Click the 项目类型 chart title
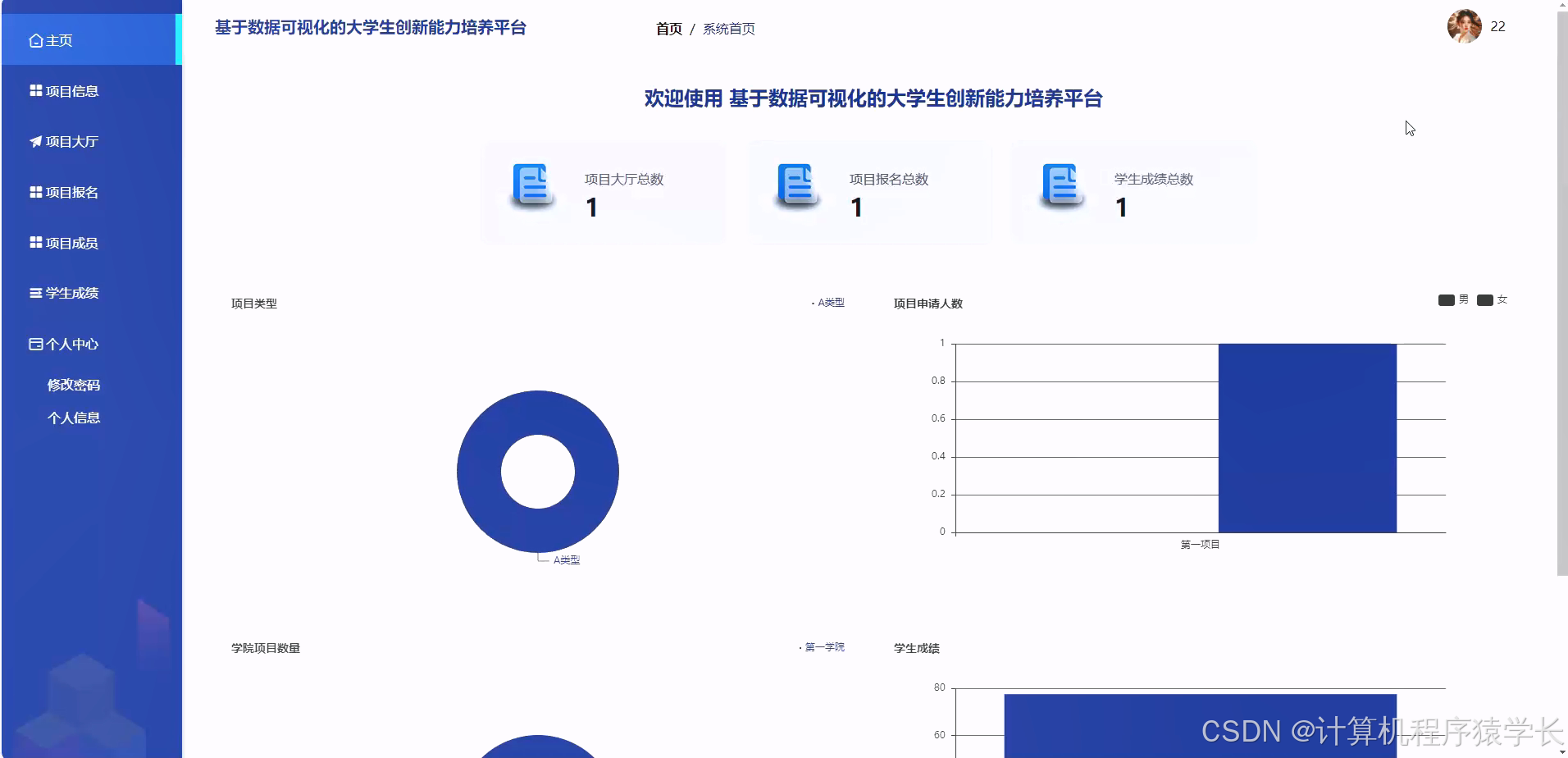Image resolution: width=1568 pixels, height=758 pixels. pyautogui.click(x=254, y=304)
